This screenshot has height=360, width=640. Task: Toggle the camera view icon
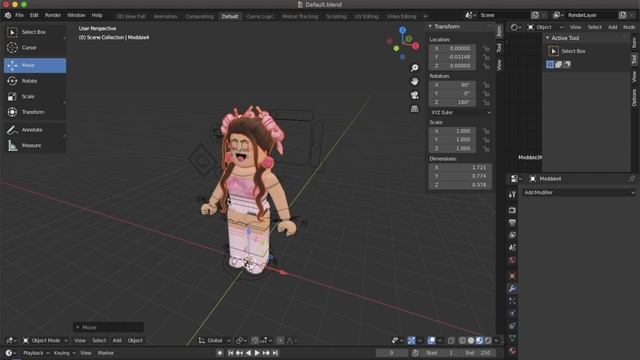tap(414, 95)
